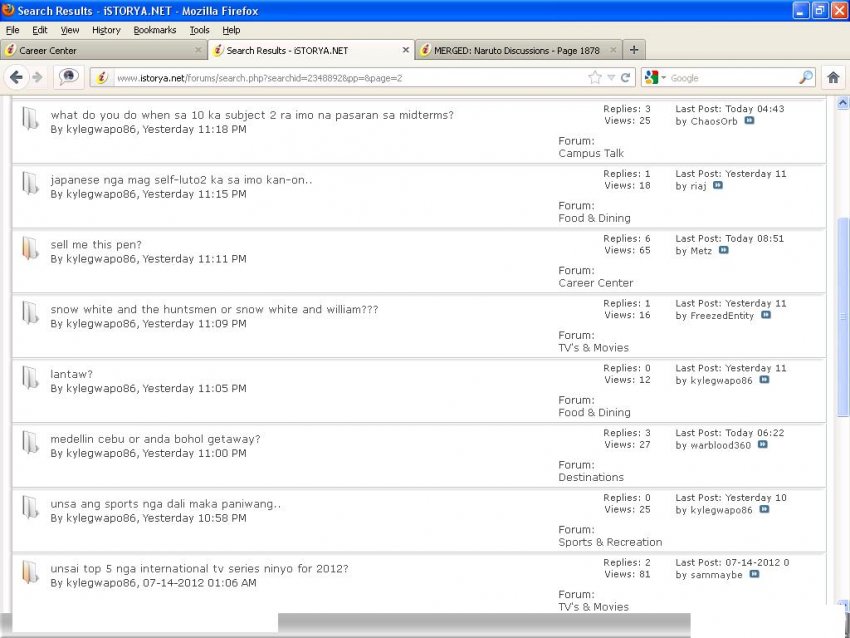Open thread 'medellin cebu or anda bohol getaway?'
This screenshot has width=850, height=638.
tap(155, 439)
